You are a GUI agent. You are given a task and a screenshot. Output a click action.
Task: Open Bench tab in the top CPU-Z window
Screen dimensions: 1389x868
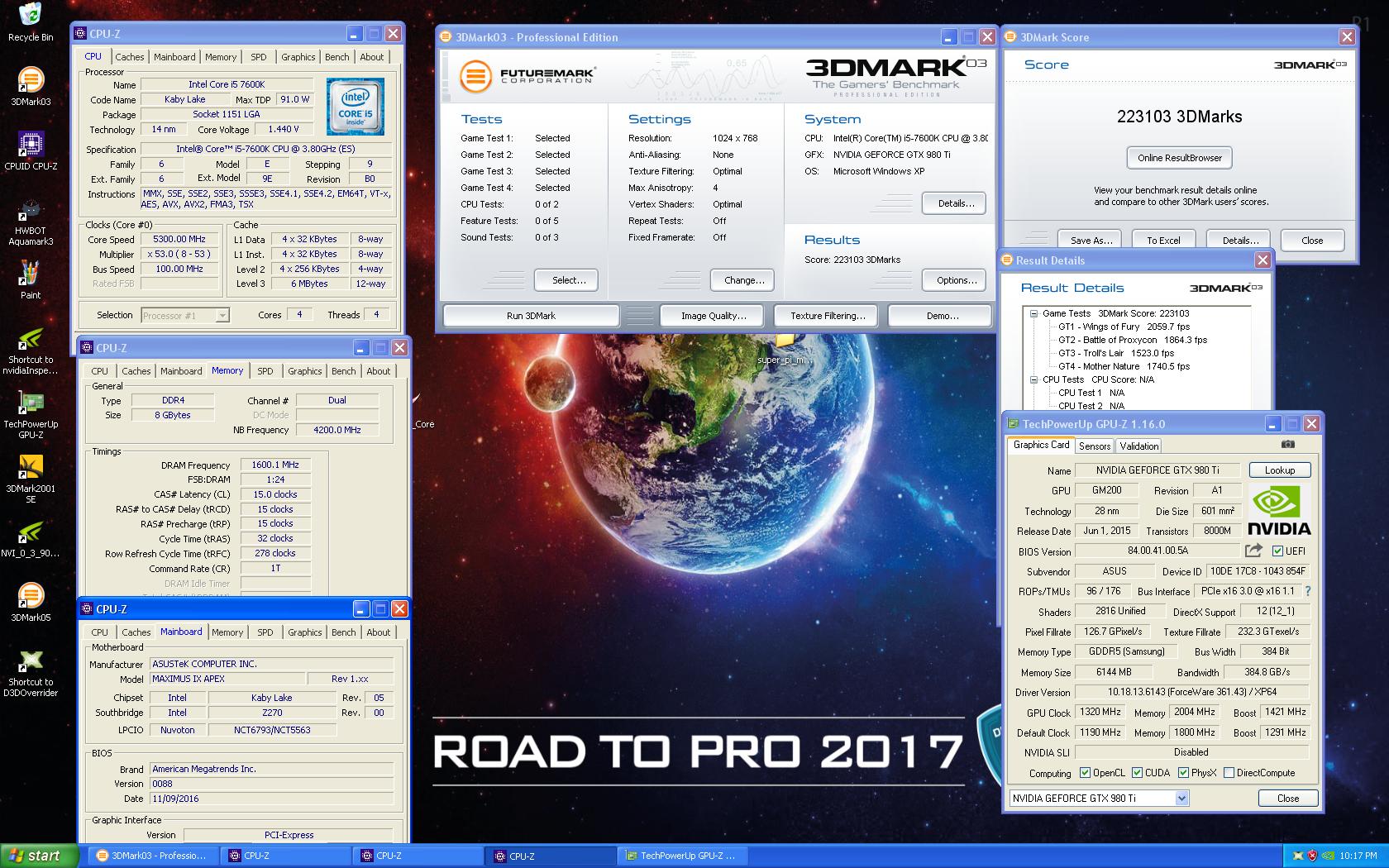[337, 57]
